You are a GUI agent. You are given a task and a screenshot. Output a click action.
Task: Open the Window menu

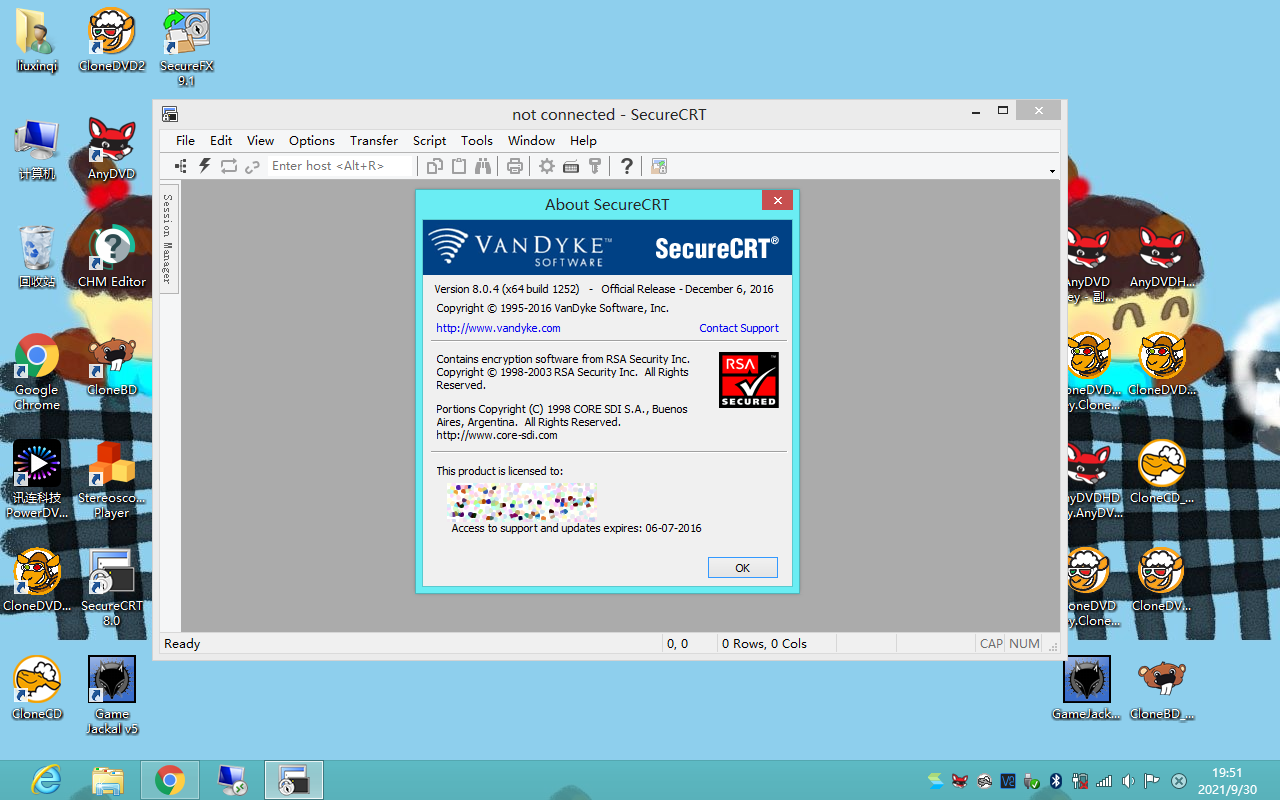click(531, 140)
